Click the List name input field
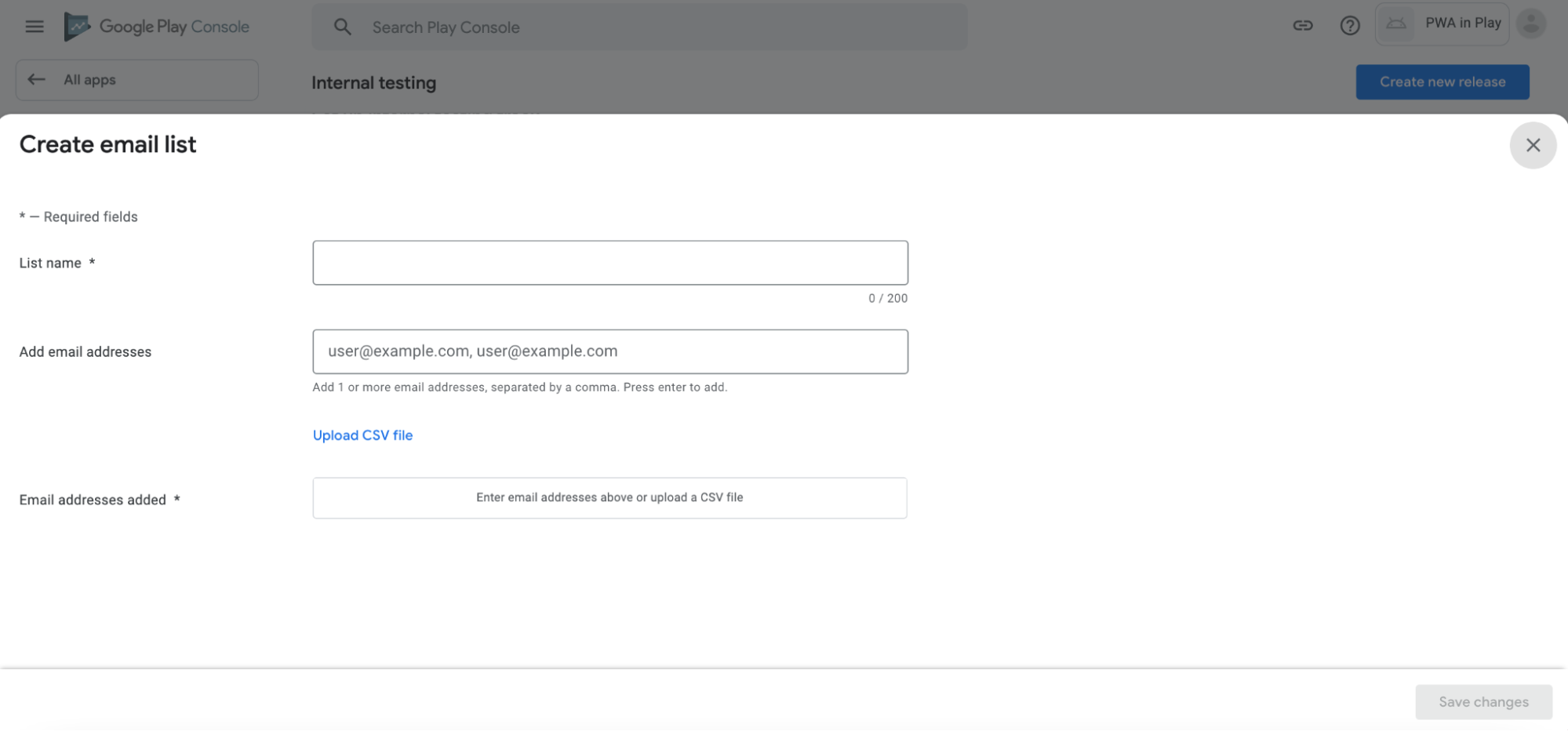This screenshot has height=731, width=1568. [609, 262]
